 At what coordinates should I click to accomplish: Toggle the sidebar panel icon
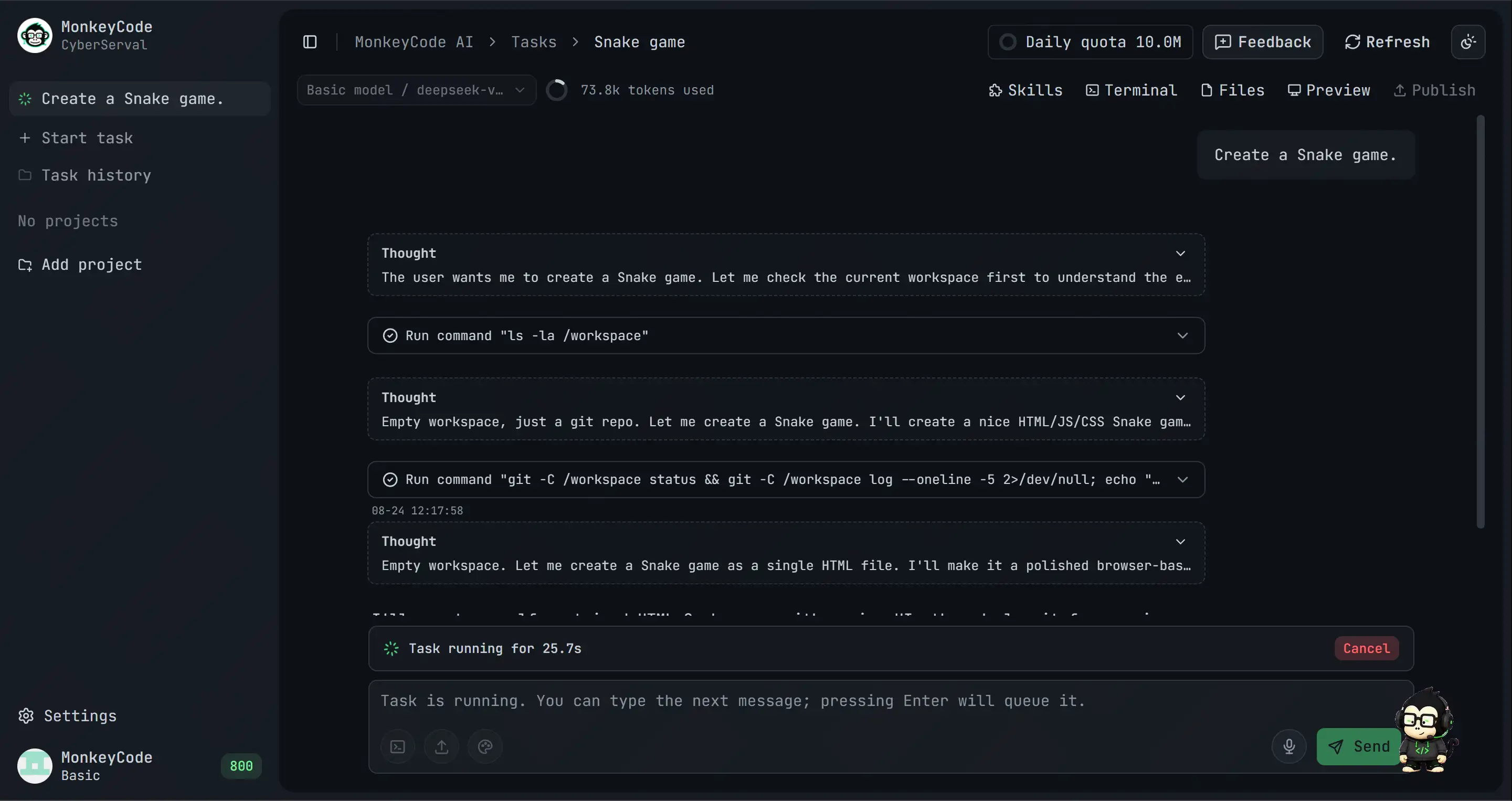click(310, 41)
